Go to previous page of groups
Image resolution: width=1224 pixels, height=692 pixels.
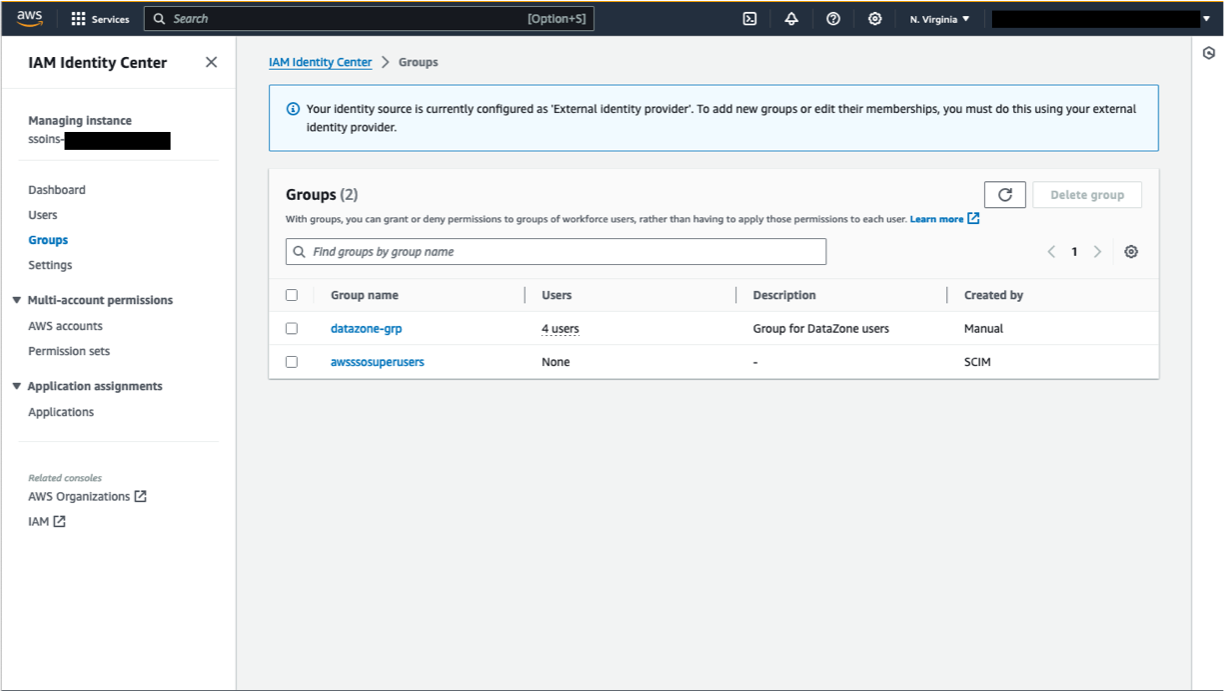[x=1051, y=252]
